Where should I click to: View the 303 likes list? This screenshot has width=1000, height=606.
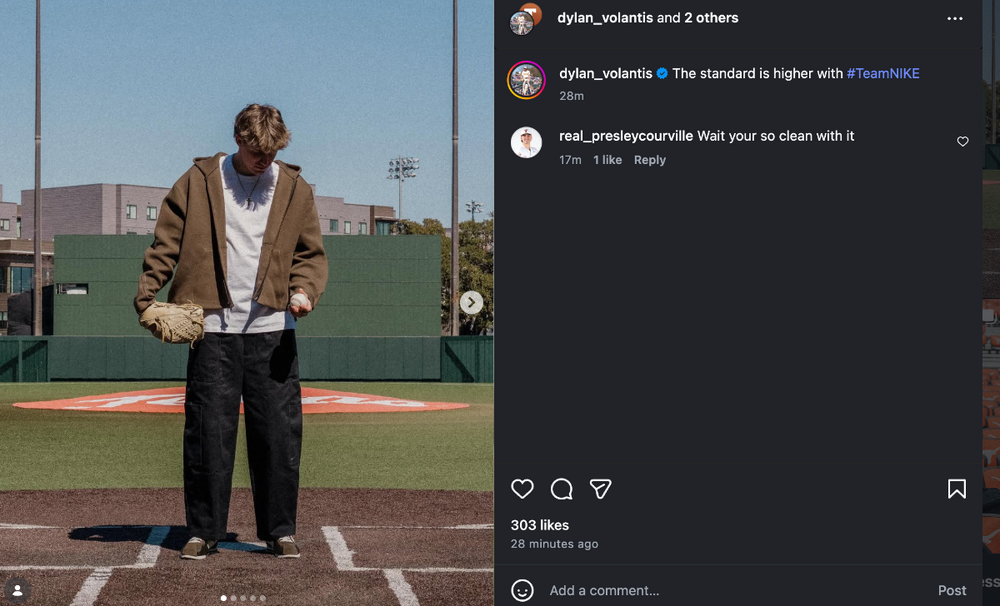tap(539, 525)
